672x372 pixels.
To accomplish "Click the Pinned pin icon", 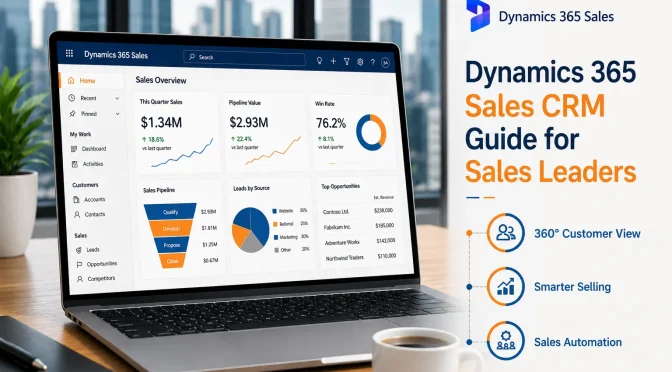I will click(72, 114).
